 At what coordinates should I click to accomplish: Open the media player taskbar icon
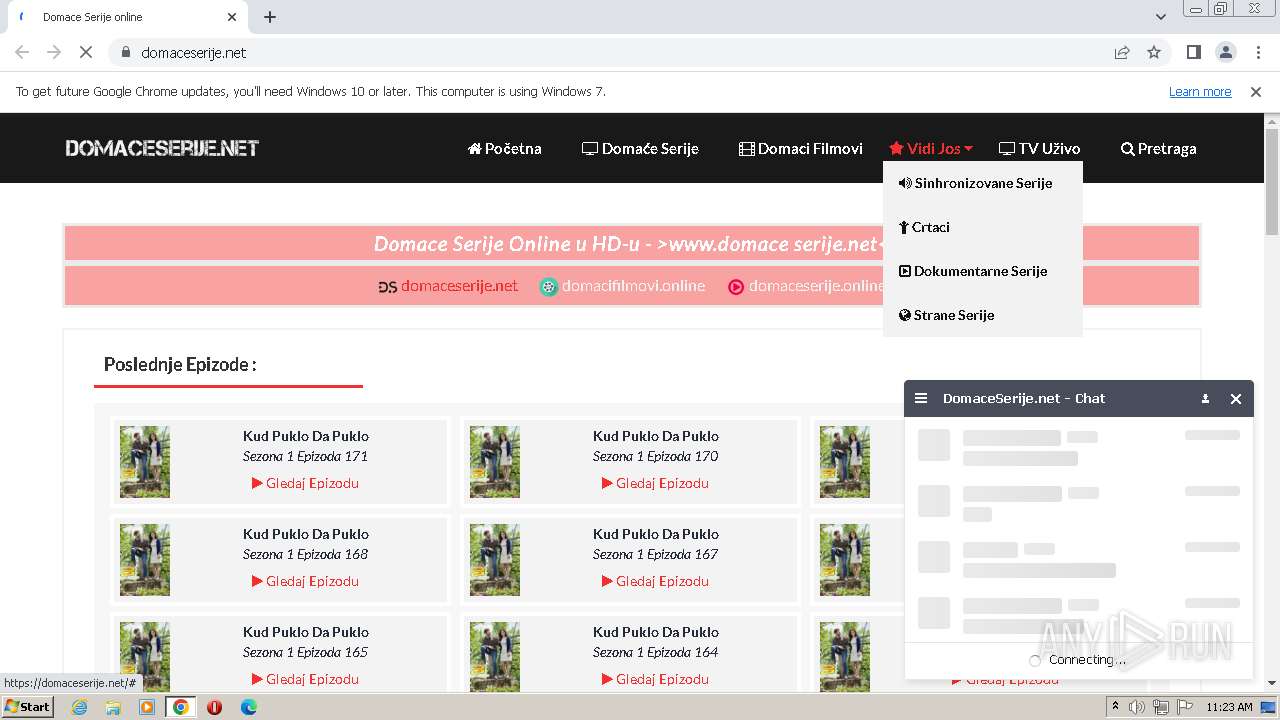point(147,707)
